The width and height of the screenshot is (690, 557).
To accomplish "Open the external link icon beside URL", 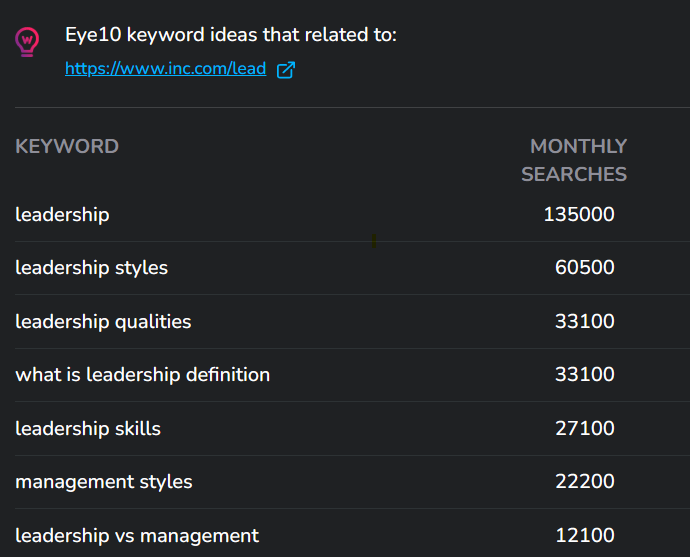I will coord(286,70).
